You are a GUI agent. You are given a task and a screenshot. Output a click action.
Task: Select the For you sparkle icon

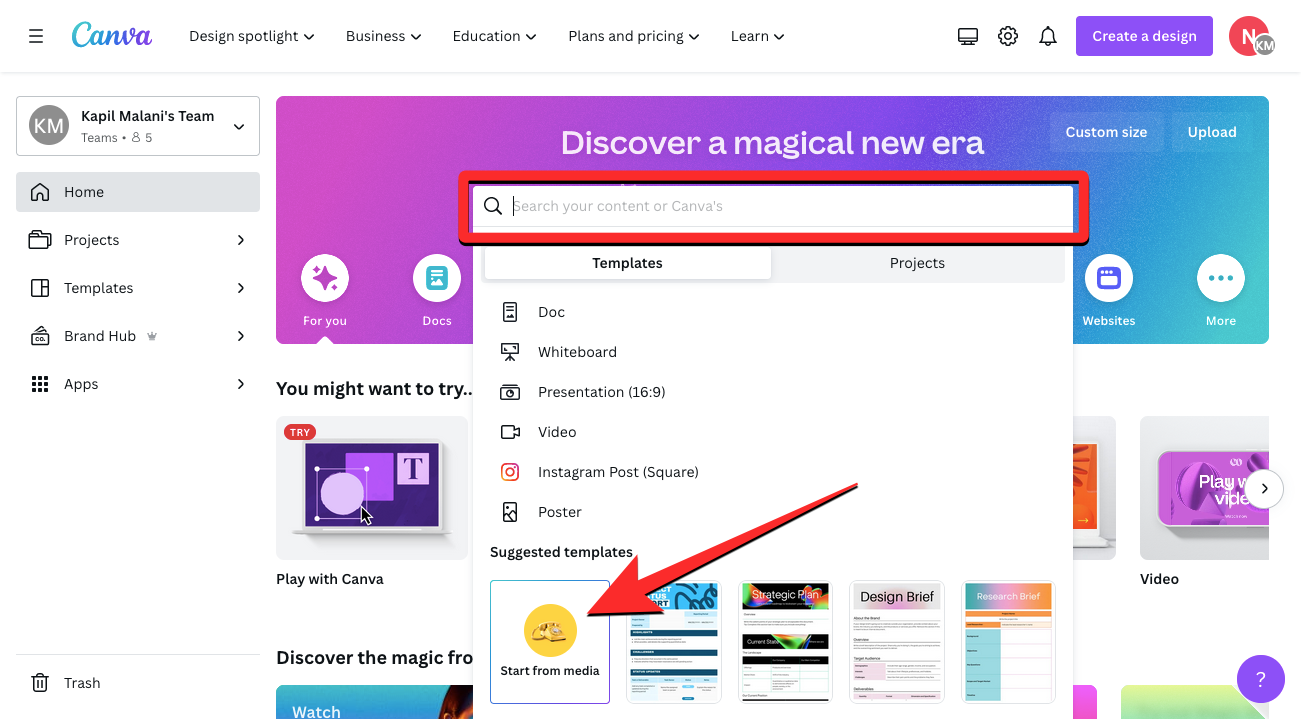coord(324,279)
